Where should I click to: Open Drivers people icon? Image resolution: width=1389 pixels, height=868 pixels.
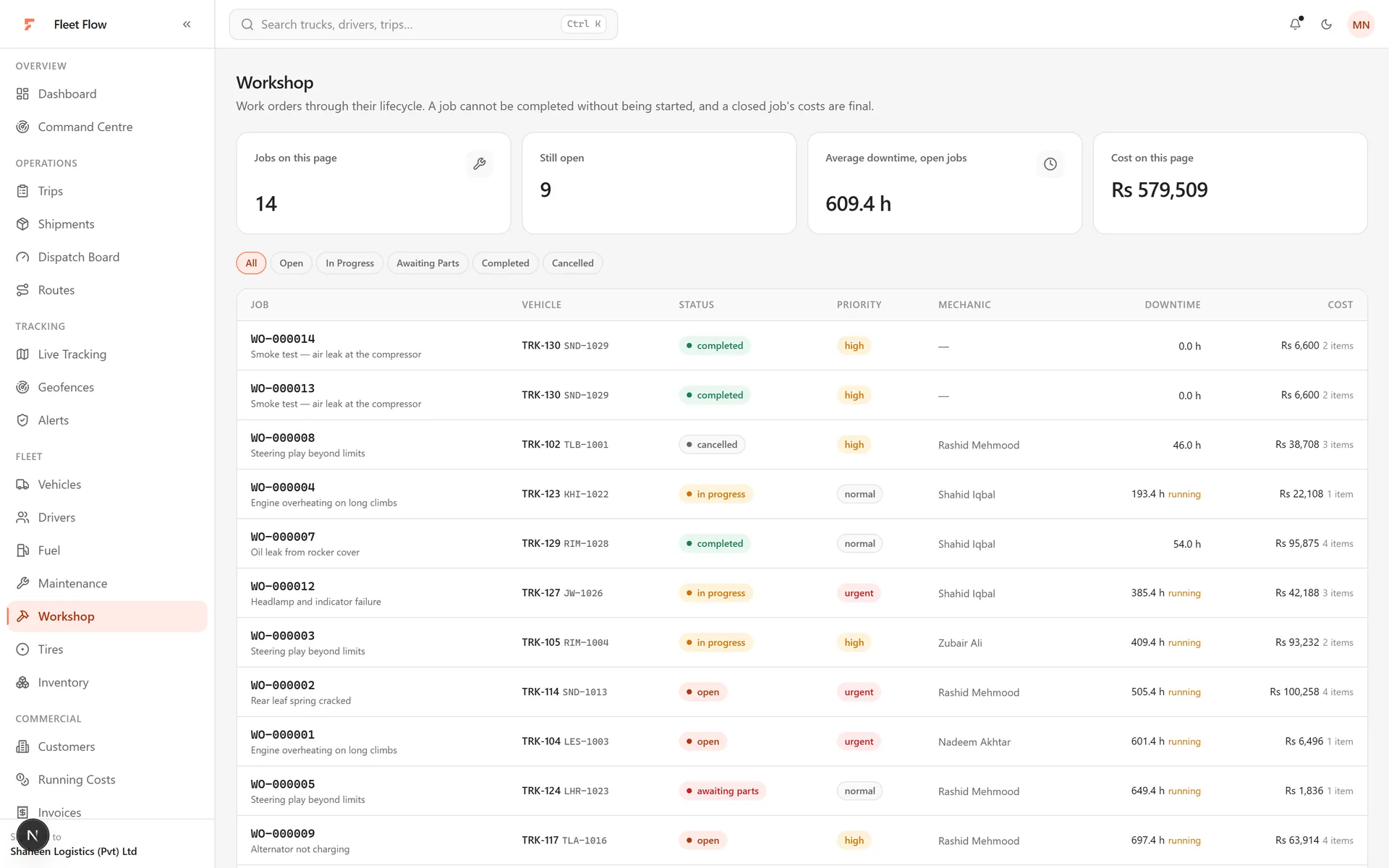tap(23, 518)
